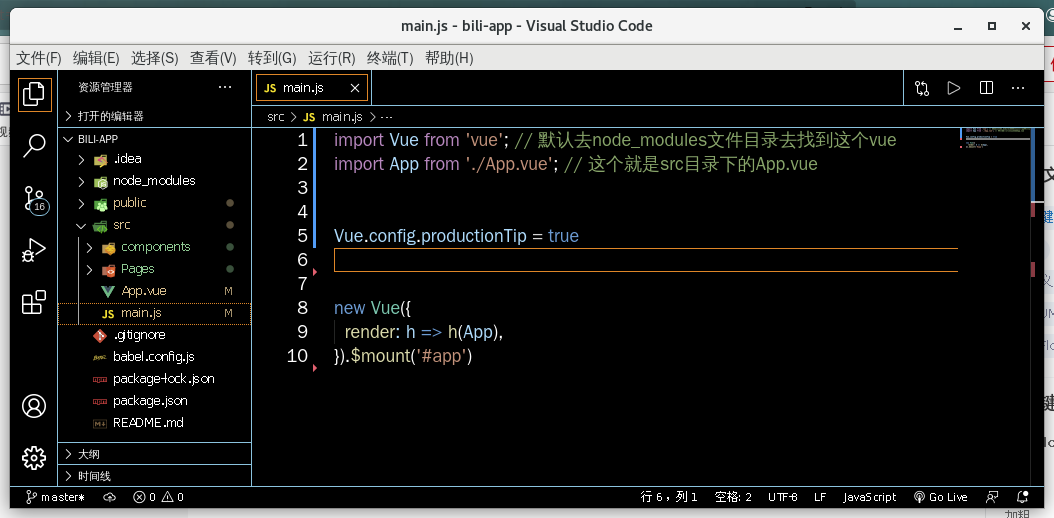Open the 帮助(H) menu
1054x518 pixels.
(449, 58)
